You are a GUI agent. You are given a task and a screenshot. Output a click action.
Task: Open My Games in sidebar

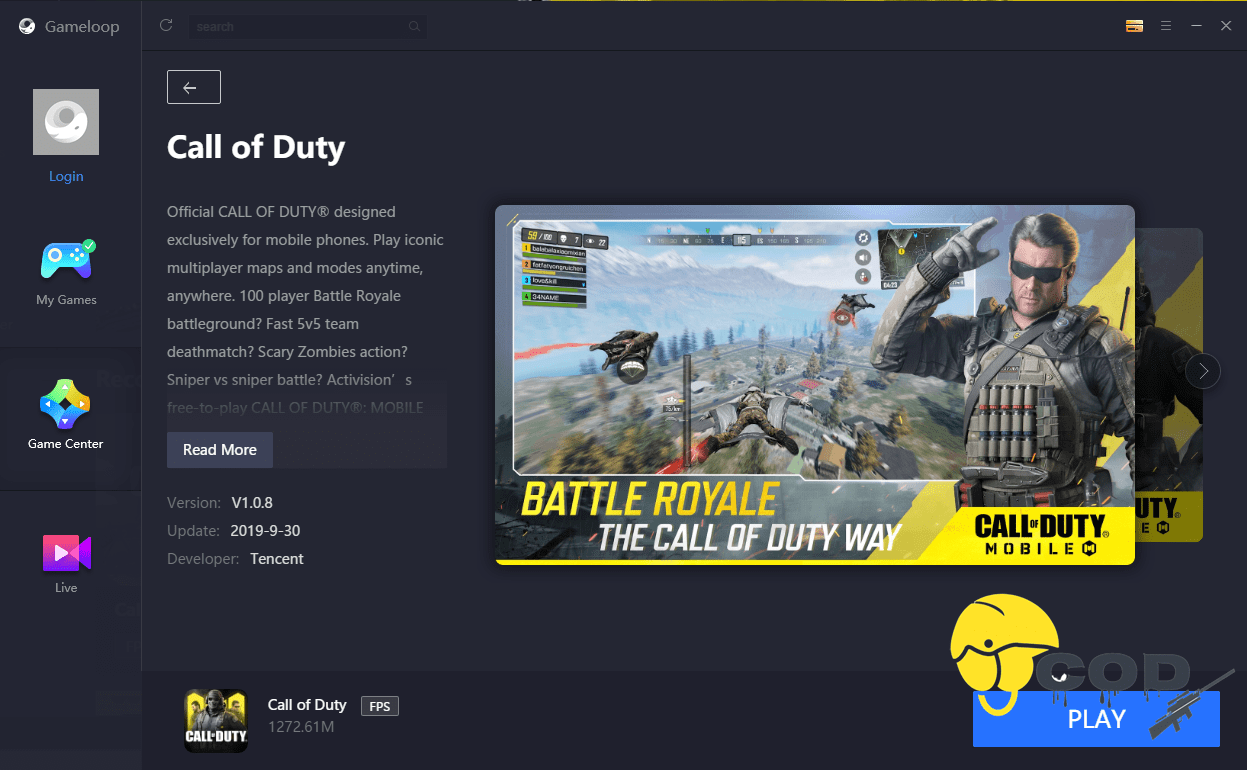[x=66, y=272]
